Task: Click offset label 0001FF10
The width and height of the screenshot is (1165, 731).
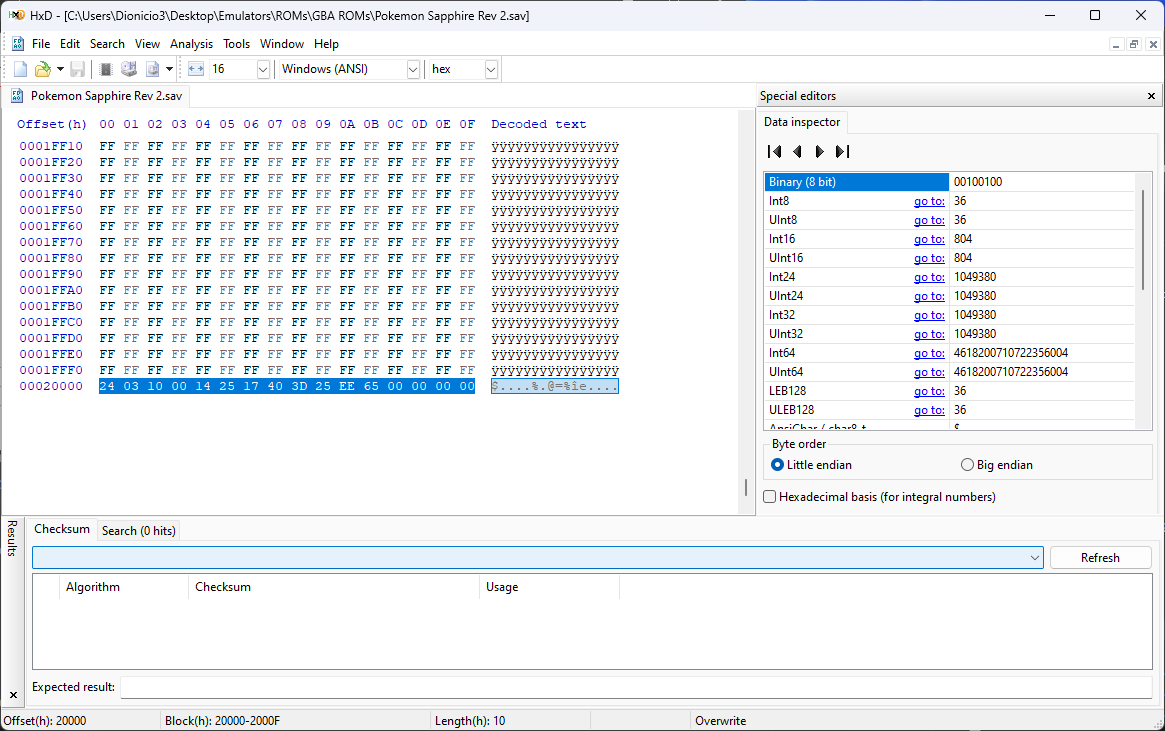Action: click(x=51, y=146)
